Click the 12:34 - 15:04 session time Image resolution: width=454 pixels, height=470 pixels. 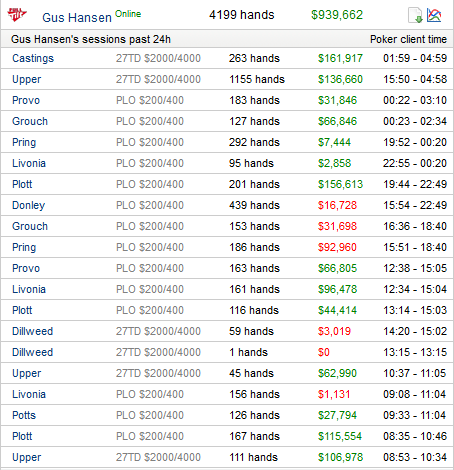tap(415, 289)
